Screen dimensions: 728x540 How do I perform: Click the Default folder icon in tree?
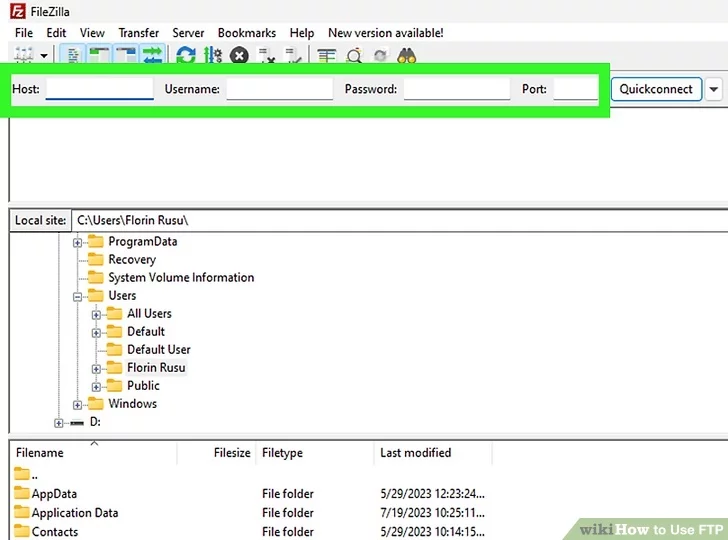114,331
